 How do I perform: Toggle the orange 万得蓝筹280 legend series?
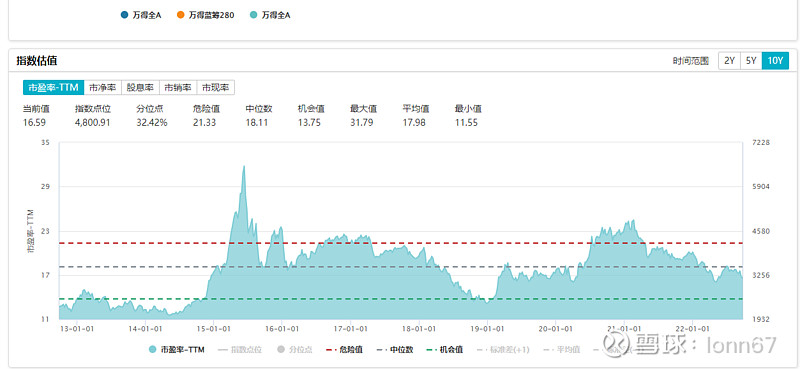(x=205, y=15)
